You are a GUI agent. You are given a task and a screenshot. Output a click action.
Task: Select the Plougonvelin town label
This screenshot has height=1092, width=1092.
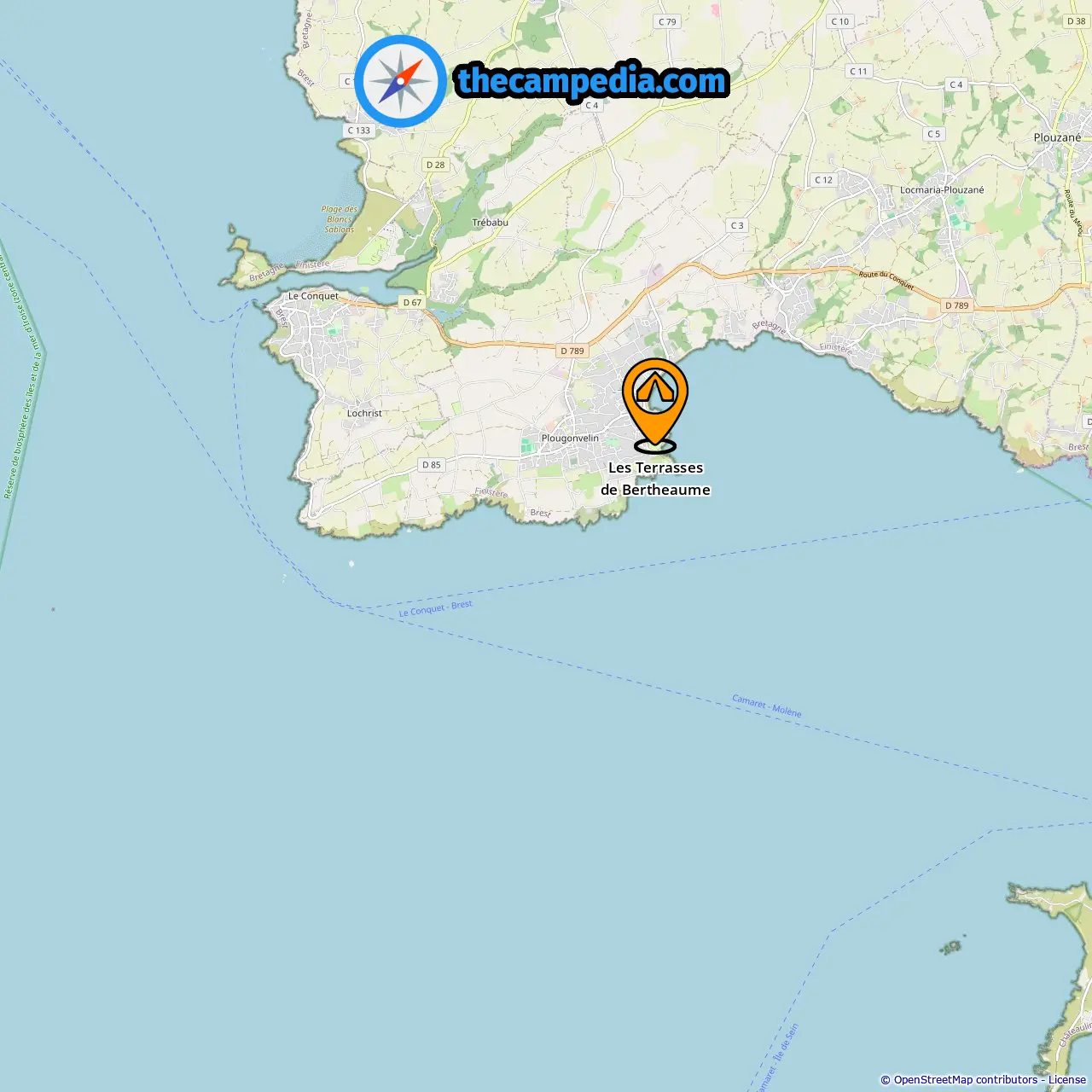(x=570, y=438)
